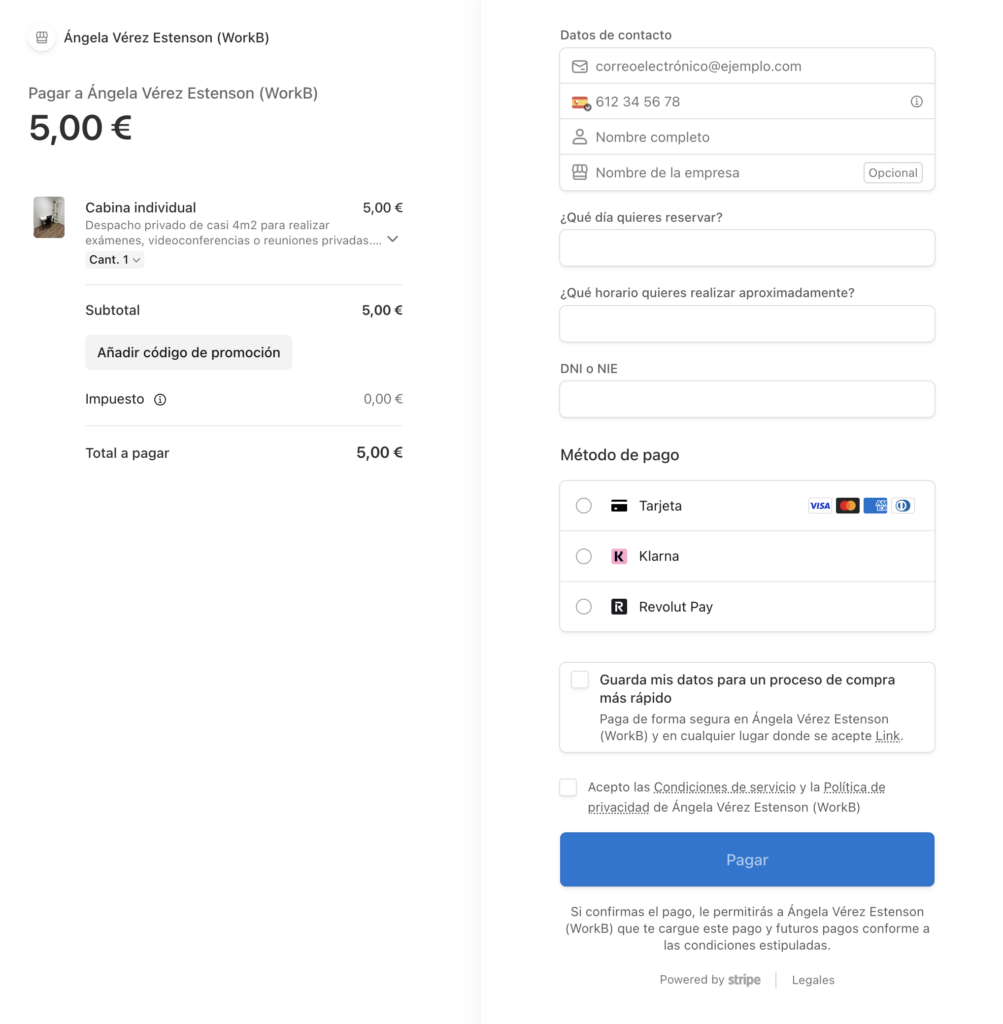Click the Mastercard brand icon

847,506
